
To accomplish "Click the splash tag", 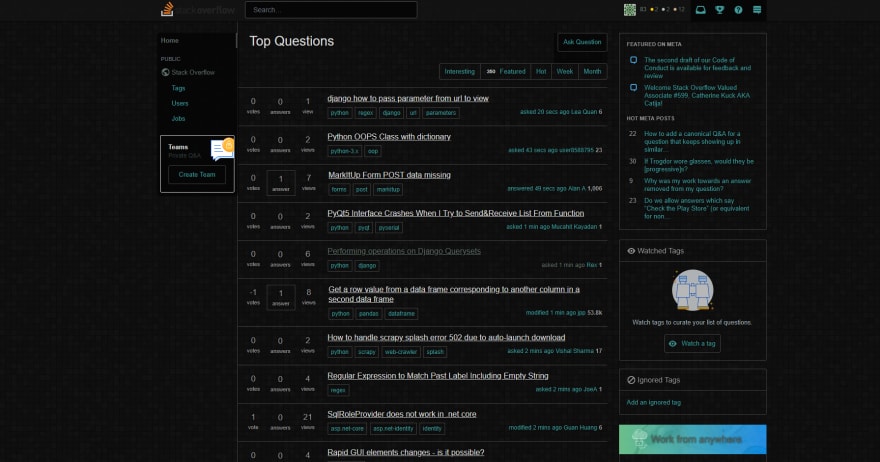I will coord(435,352).
